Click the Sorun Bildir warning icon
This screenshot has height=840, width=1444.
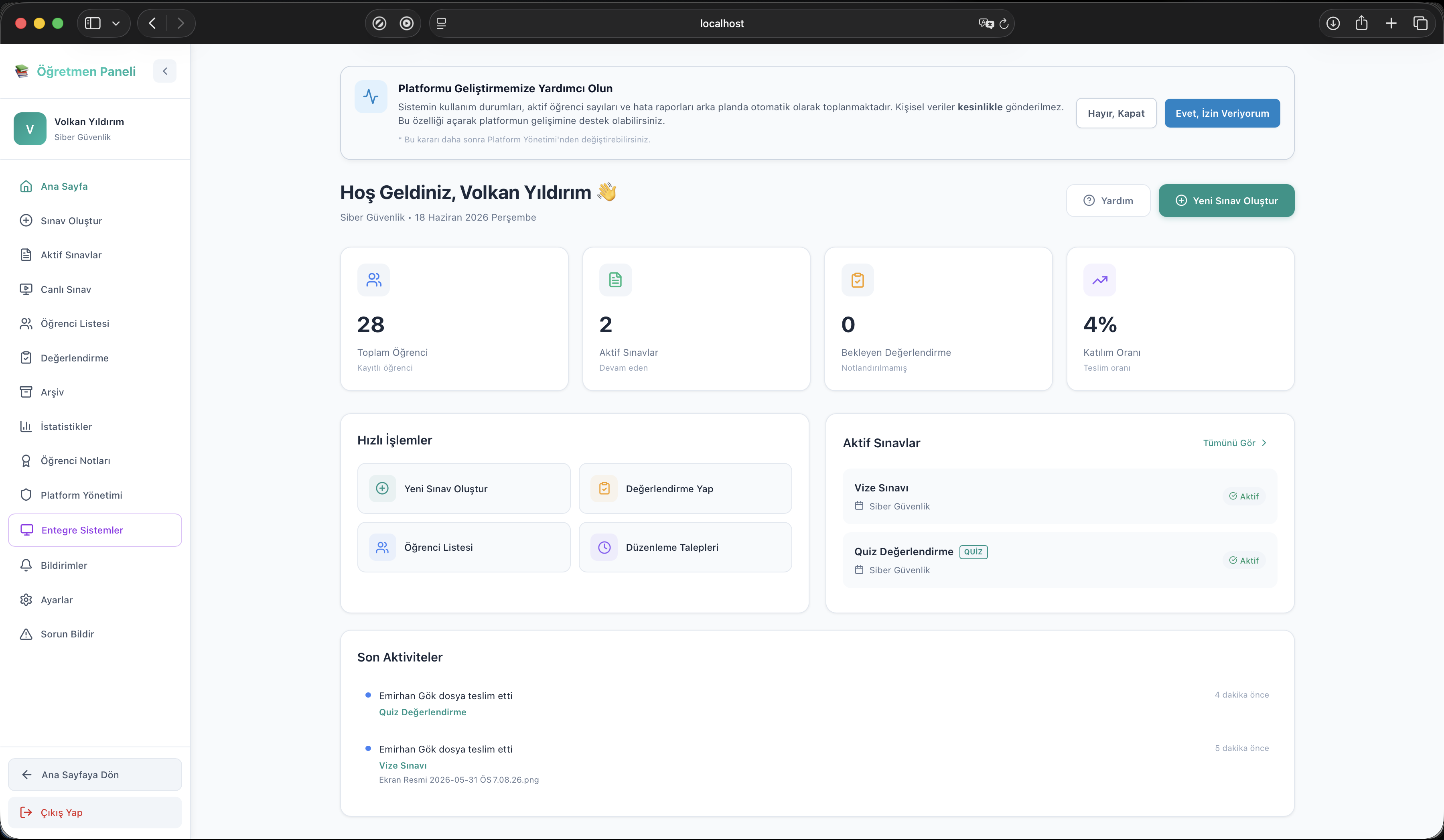tap(26, 634)
